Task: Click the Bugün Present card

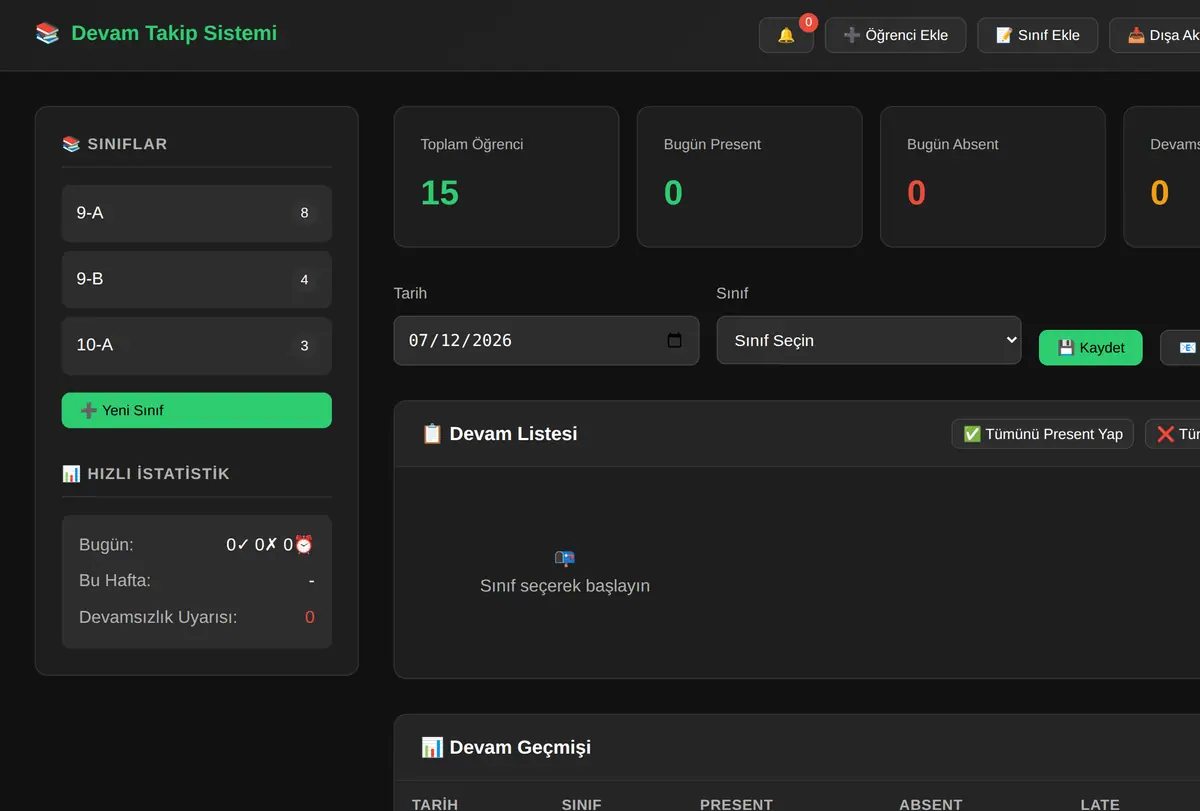Action: pyautogui.click(x=750, y=177)
